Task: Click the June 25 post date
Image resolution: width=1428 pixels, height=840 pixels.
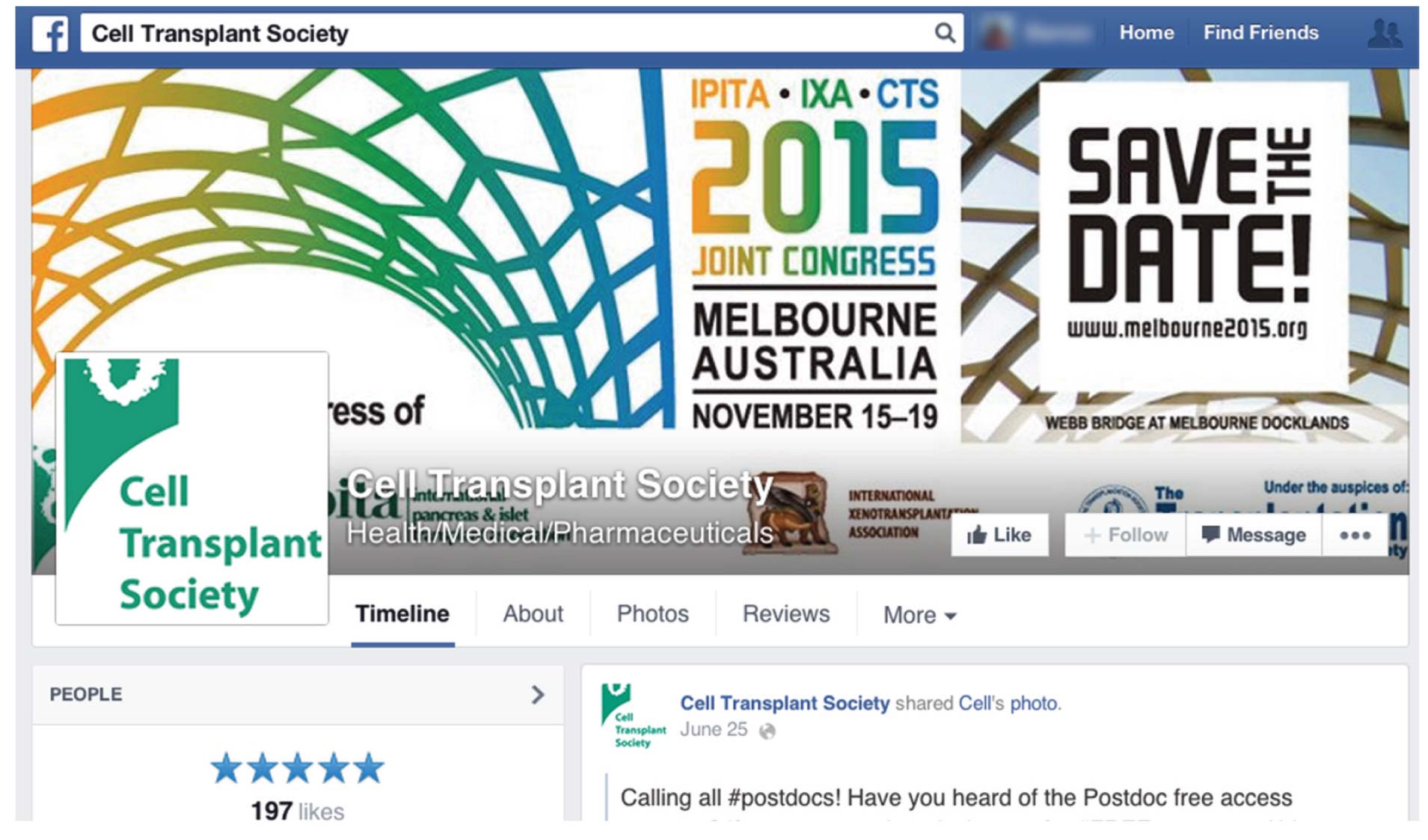Action: [x=714, y=729]
